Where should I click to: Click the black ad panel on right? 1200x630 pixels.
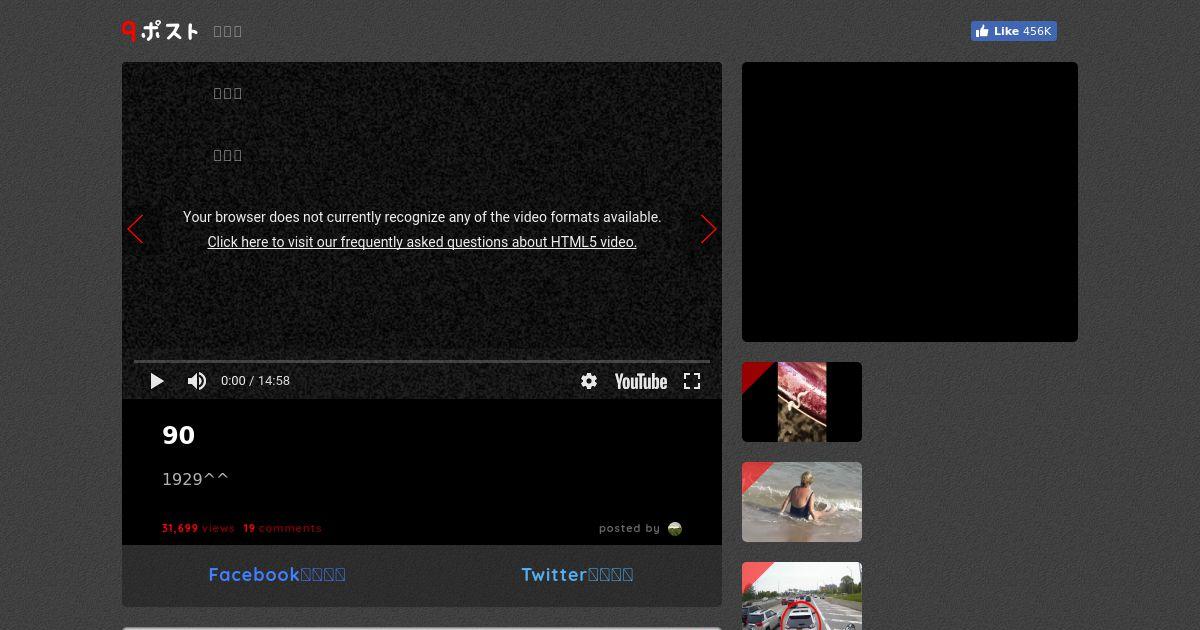click(x=910, y=202)
